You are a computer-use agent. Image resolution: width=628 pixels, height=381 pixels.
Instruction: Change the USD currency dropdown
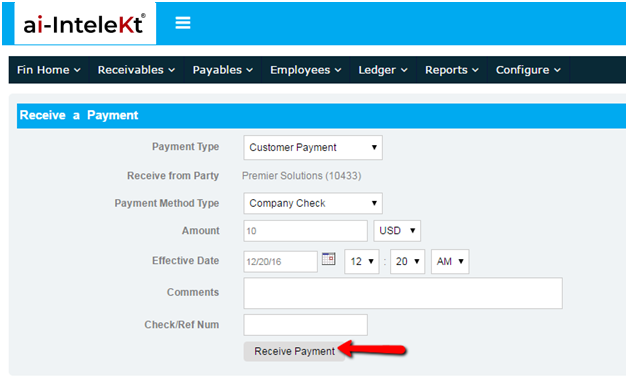pyautogui.click(x=397, y=231)
